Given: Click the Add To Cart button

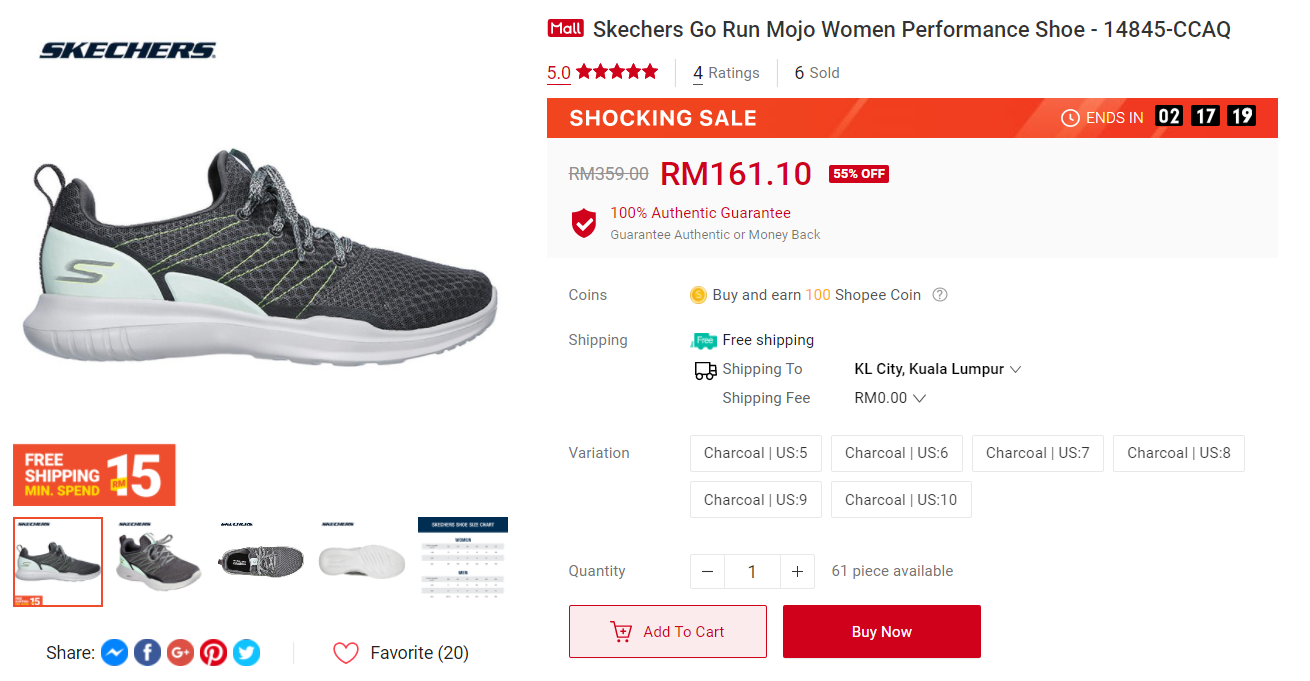Looking at the screenshot, I should (667, 632).
